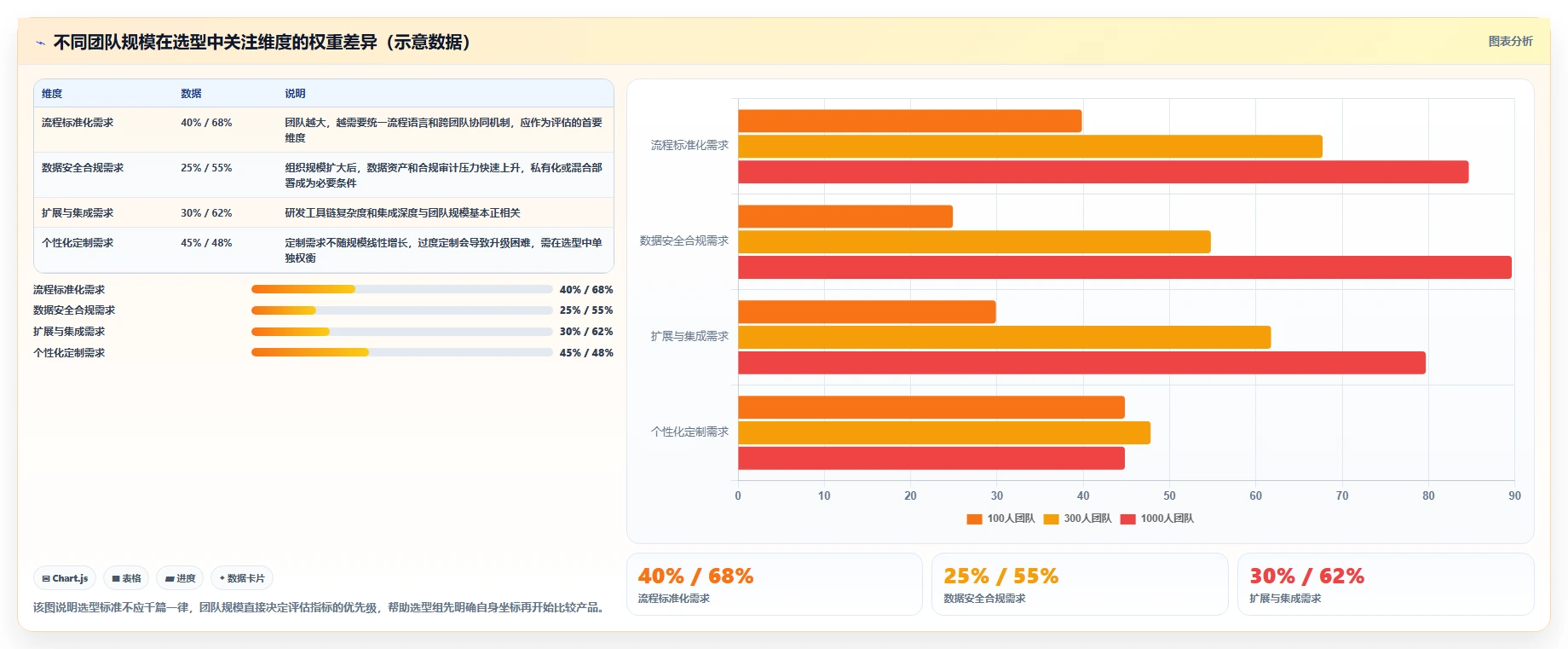Click the 扩展与集成需求 progress bar
This screenshot has width=1568, height=649.
coord(402,332)
